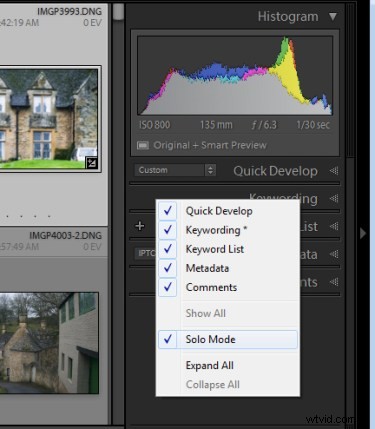Viewport: 375px width, 429px height.
Task: Expand the Comments panel arrow
Action: (x=334, y=282)
